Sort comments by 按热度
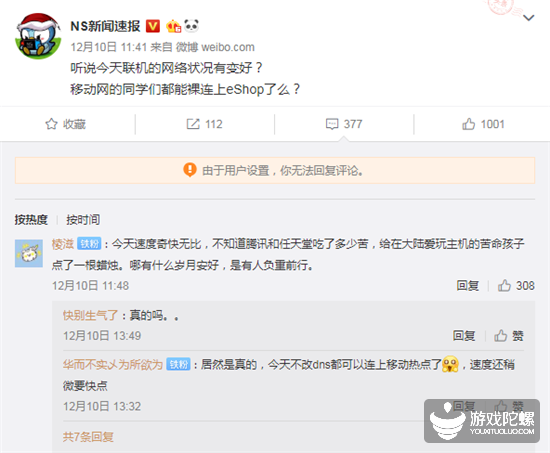The width and height of the screenshot is (550, 453). 31,220
